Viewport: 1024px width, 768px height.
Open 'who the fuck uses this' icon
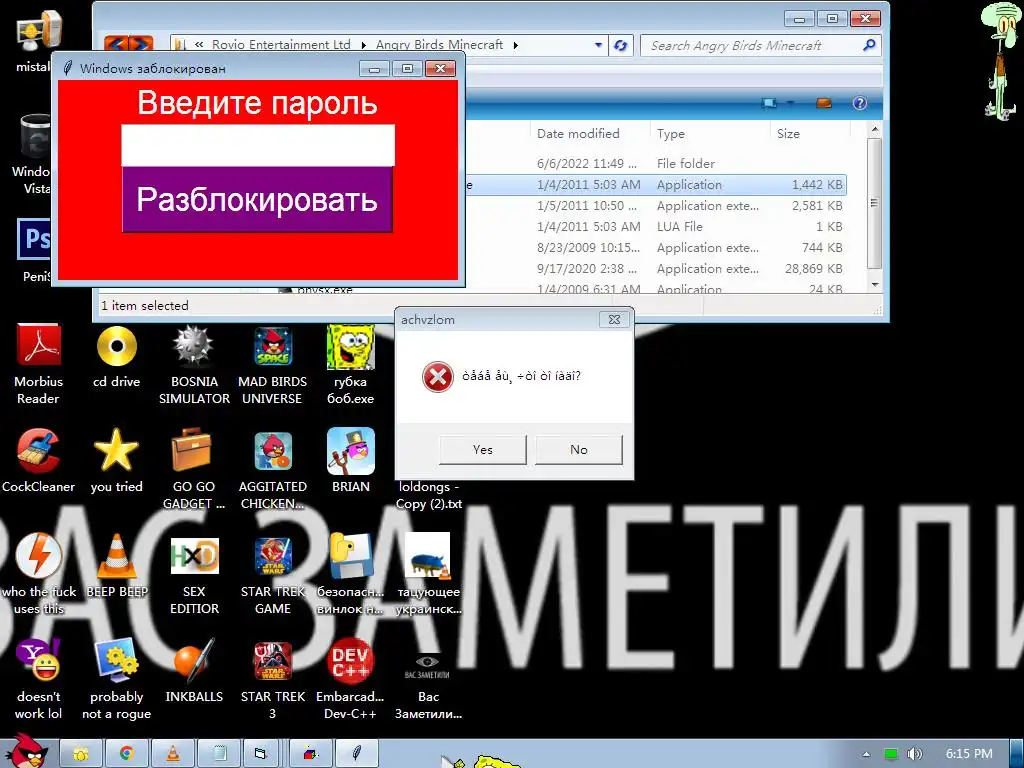point(39,573)
